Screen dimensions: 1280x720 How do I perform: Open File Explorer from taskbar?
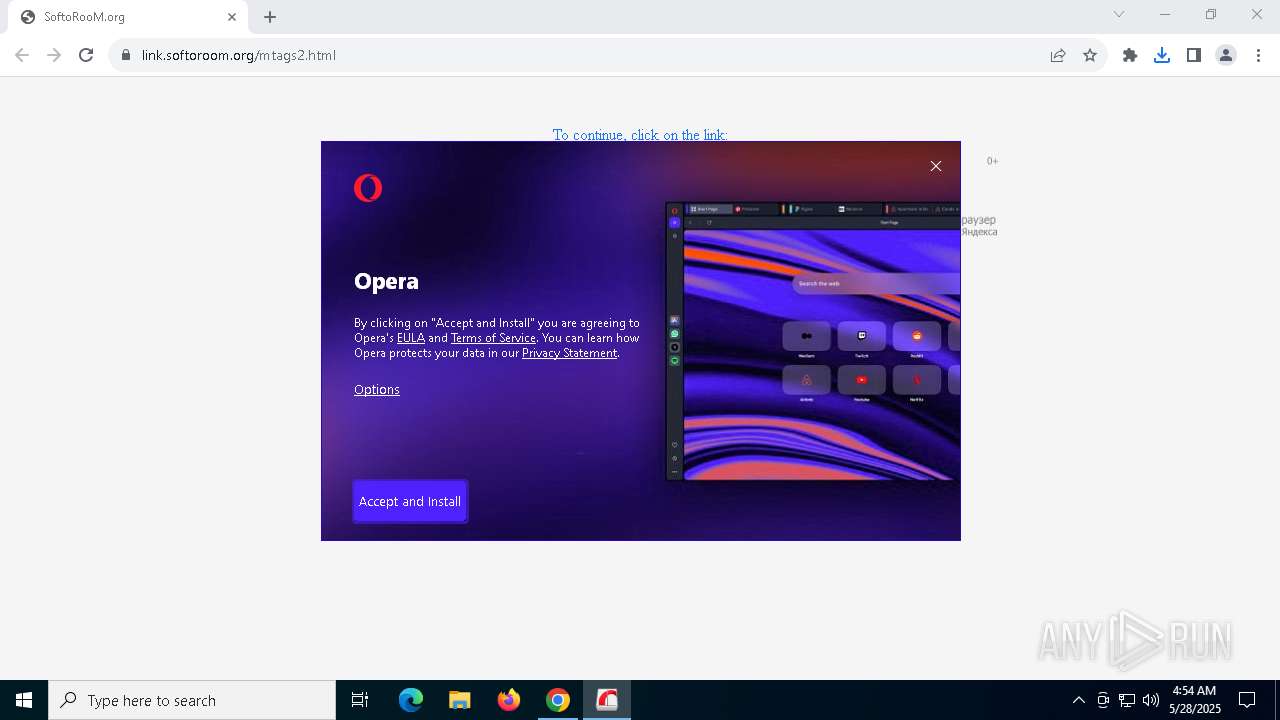coord(460,700)
